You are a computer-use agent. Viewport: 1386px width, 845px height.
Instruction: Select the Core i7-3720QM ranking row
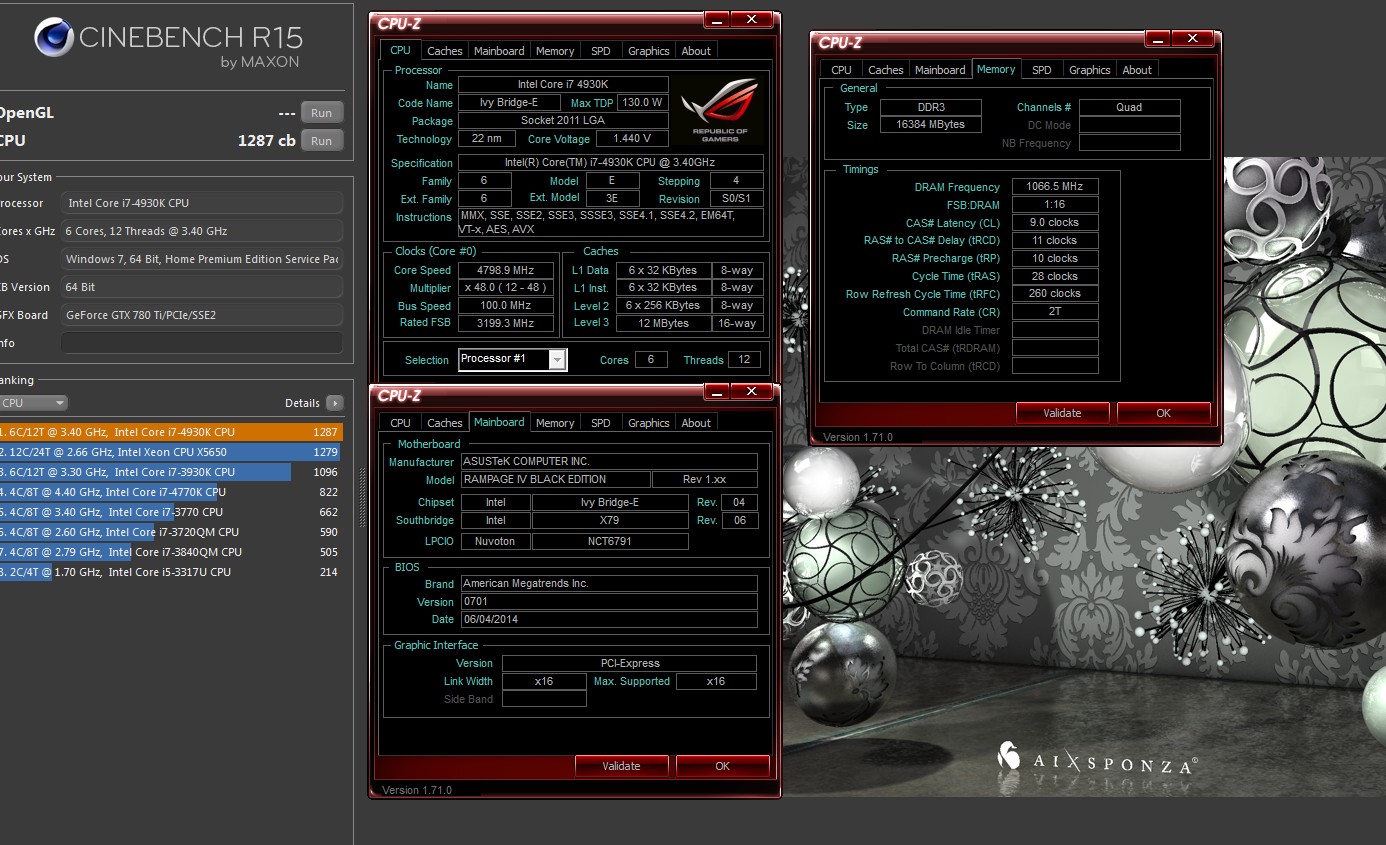click(171, 532)
